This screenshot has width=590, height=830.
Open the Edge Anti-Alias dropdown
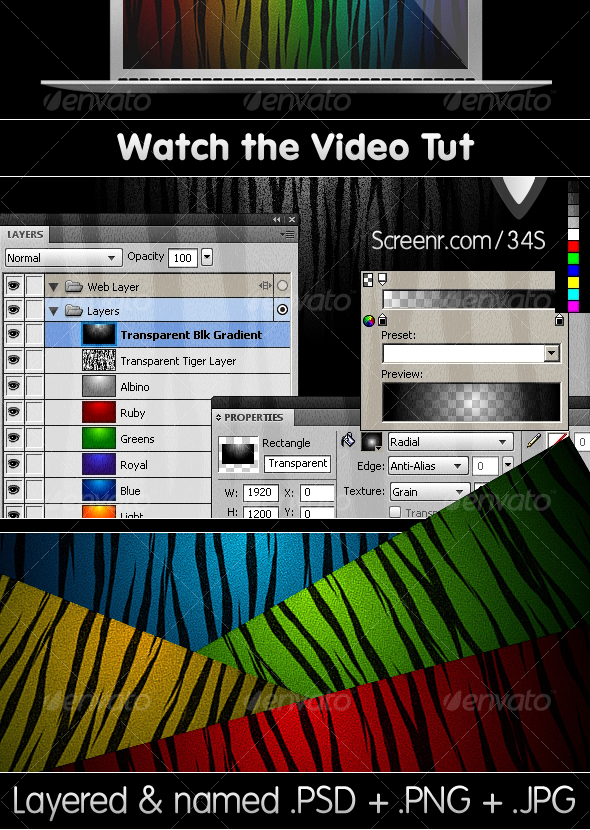(428, 466)
